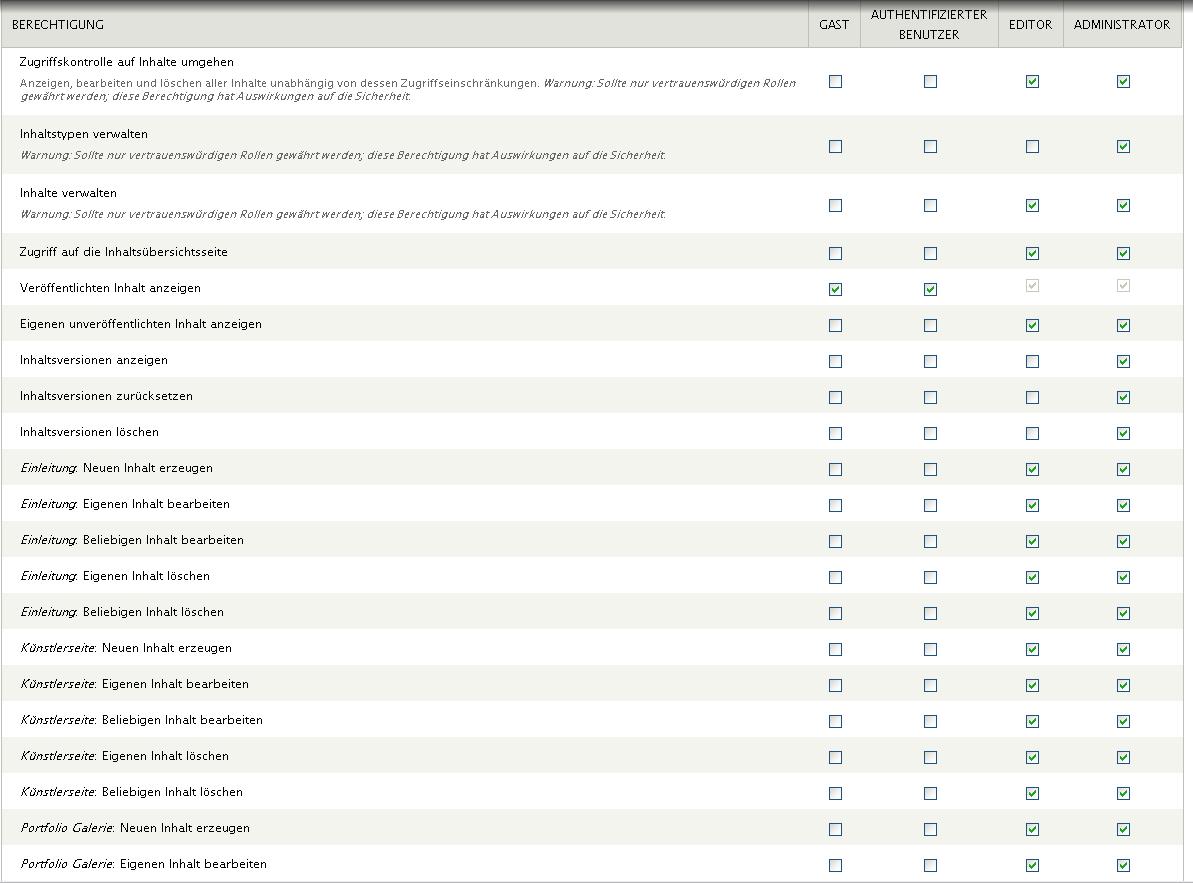Uncheck 'Künstlerseite: Beliebigen Inhalt löschen' for Administrator
This screenshot has height=884, width=1193.
point(1123,794)
